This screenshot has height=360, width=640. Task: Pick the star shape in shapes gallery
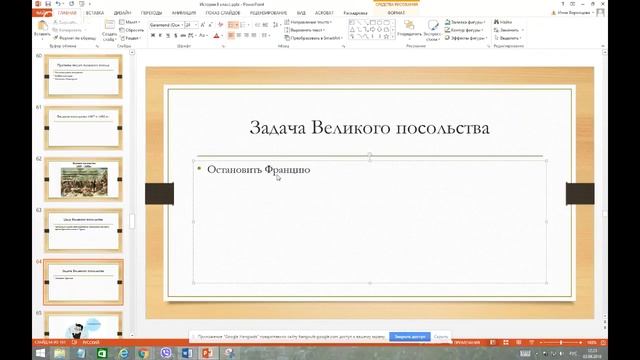[386, 37]
